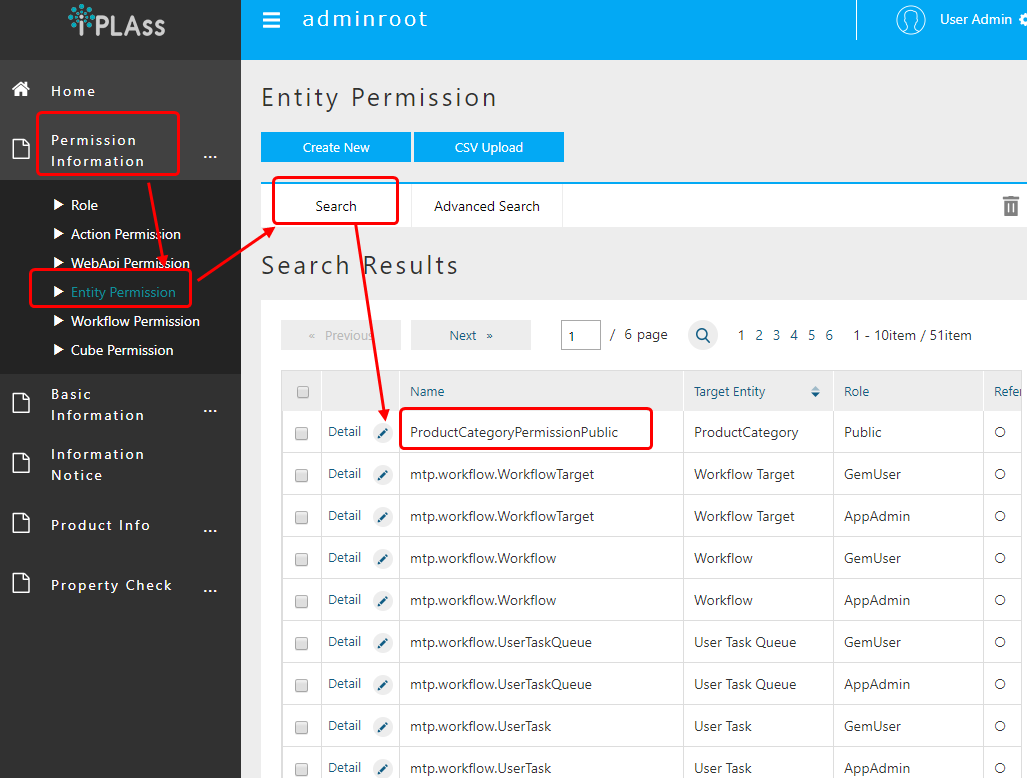Select the Search tab
The height and width of the screenshot is (778, 1027).
pos(336,206)
